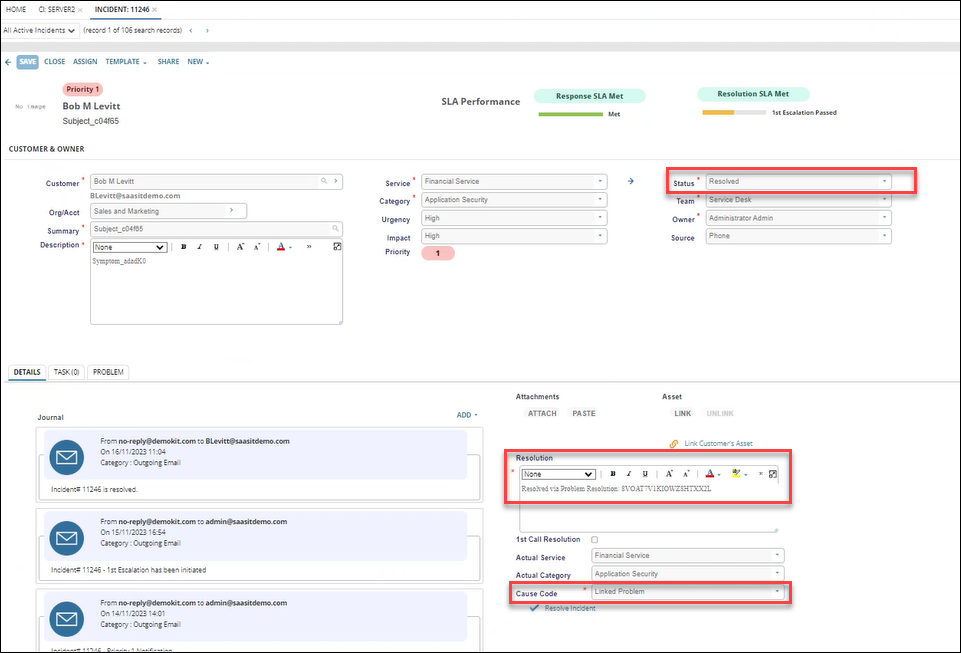The image size is (961, 653).
Task: Open the All Active Incidents filter dropdown
Action: pyautogui.click(x=40, y=30)
